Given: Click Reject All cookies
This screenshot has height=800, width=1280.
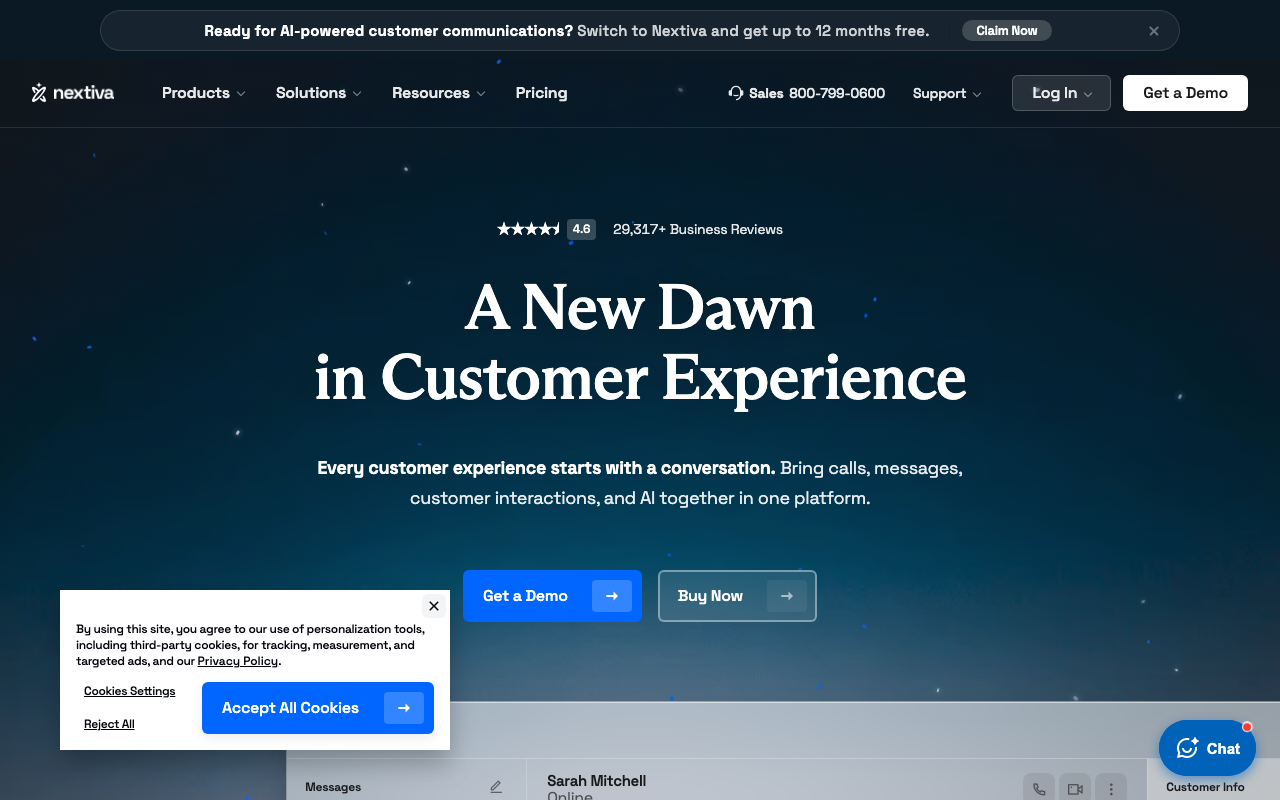Looking at the screenshot, I should tap(109, 724).
